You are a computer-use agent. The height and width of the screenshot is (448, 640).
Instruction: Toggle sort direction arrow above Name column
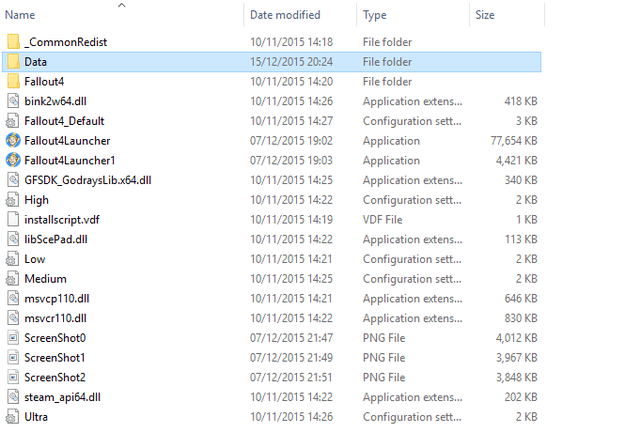point(122,5)
